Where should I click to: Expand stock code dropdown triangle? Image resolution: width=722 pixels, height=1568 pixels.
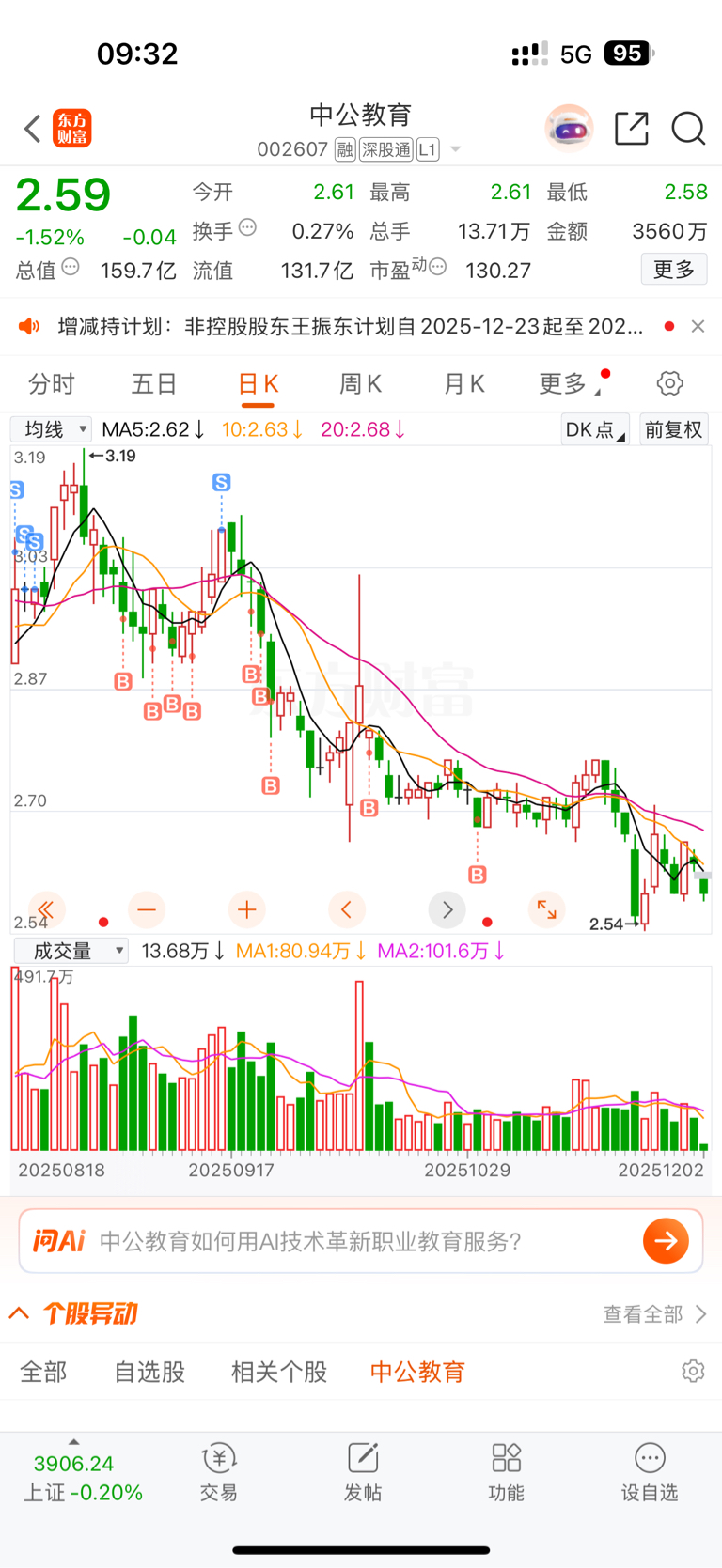tap(456, 150)
